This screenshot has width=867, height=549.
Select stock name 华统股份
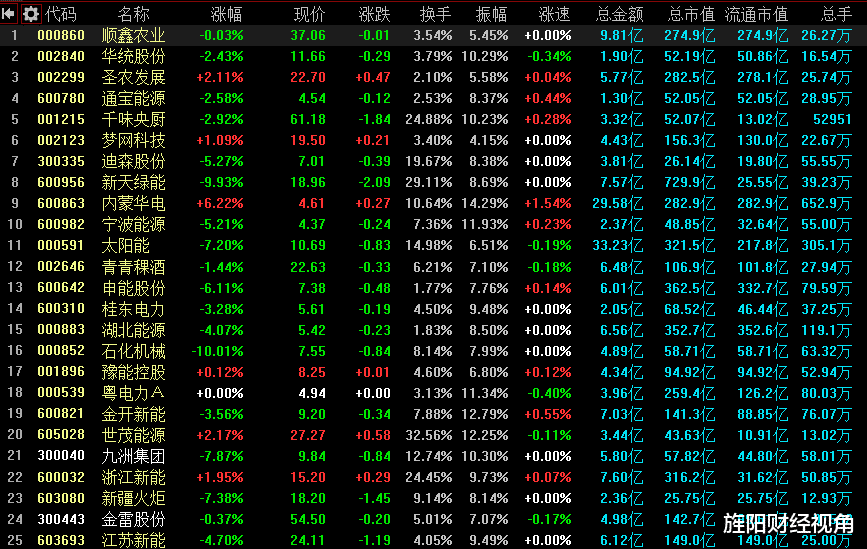pyautogui.click(x=134, y=56)
